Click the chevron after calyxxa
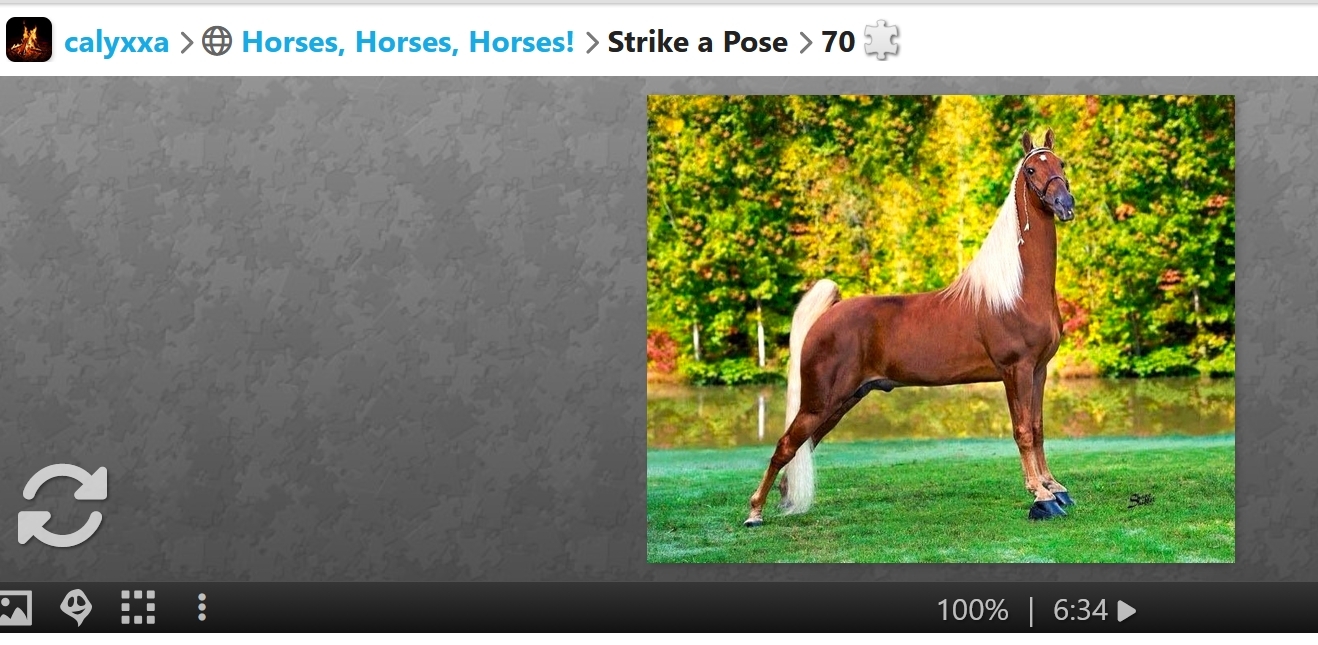Image resolution: width=1318 pixels, height=645 pixels. [x=186, y=42]
